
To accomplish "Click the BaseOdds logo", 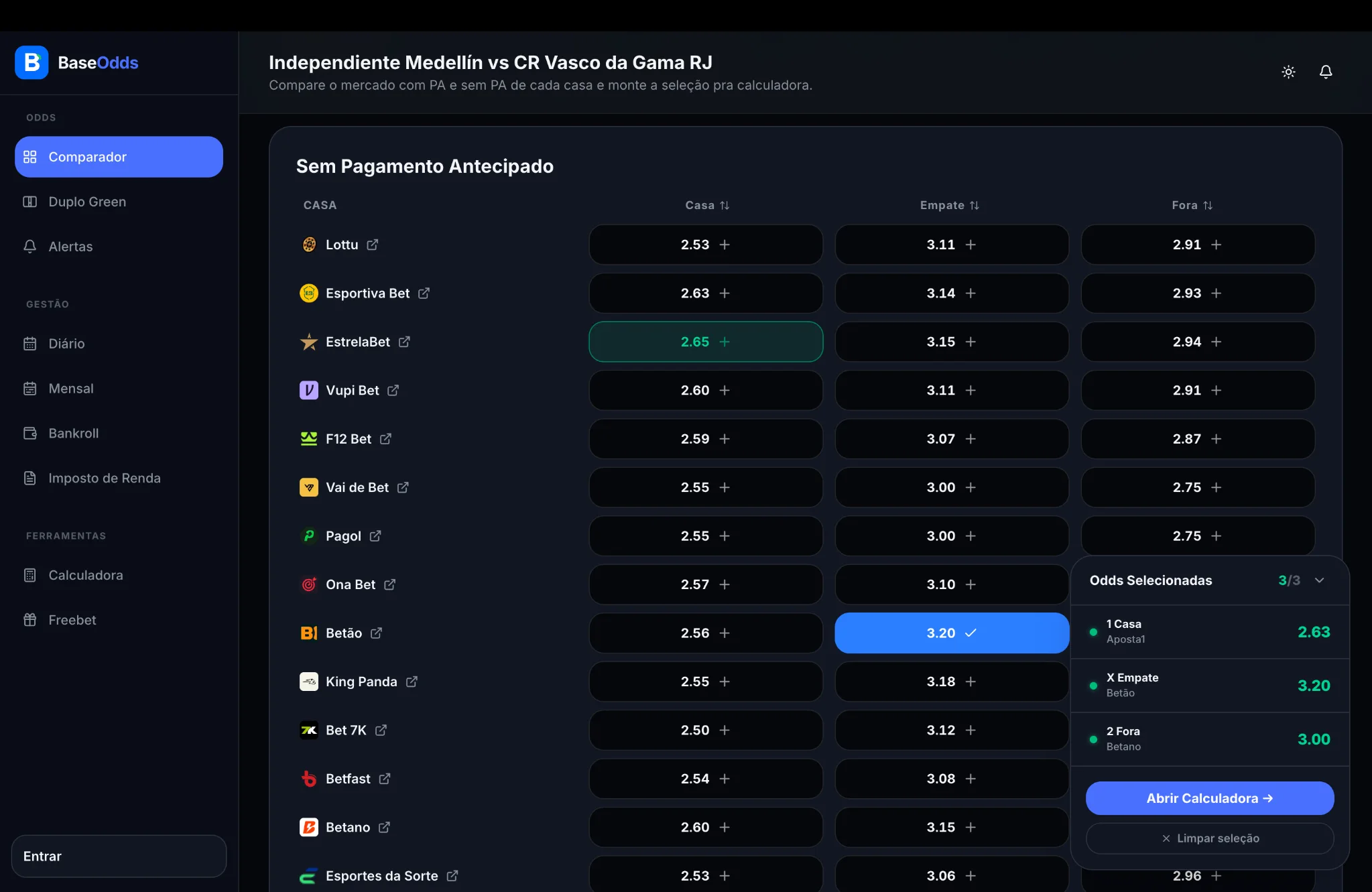I will click(x=76, y=62).
